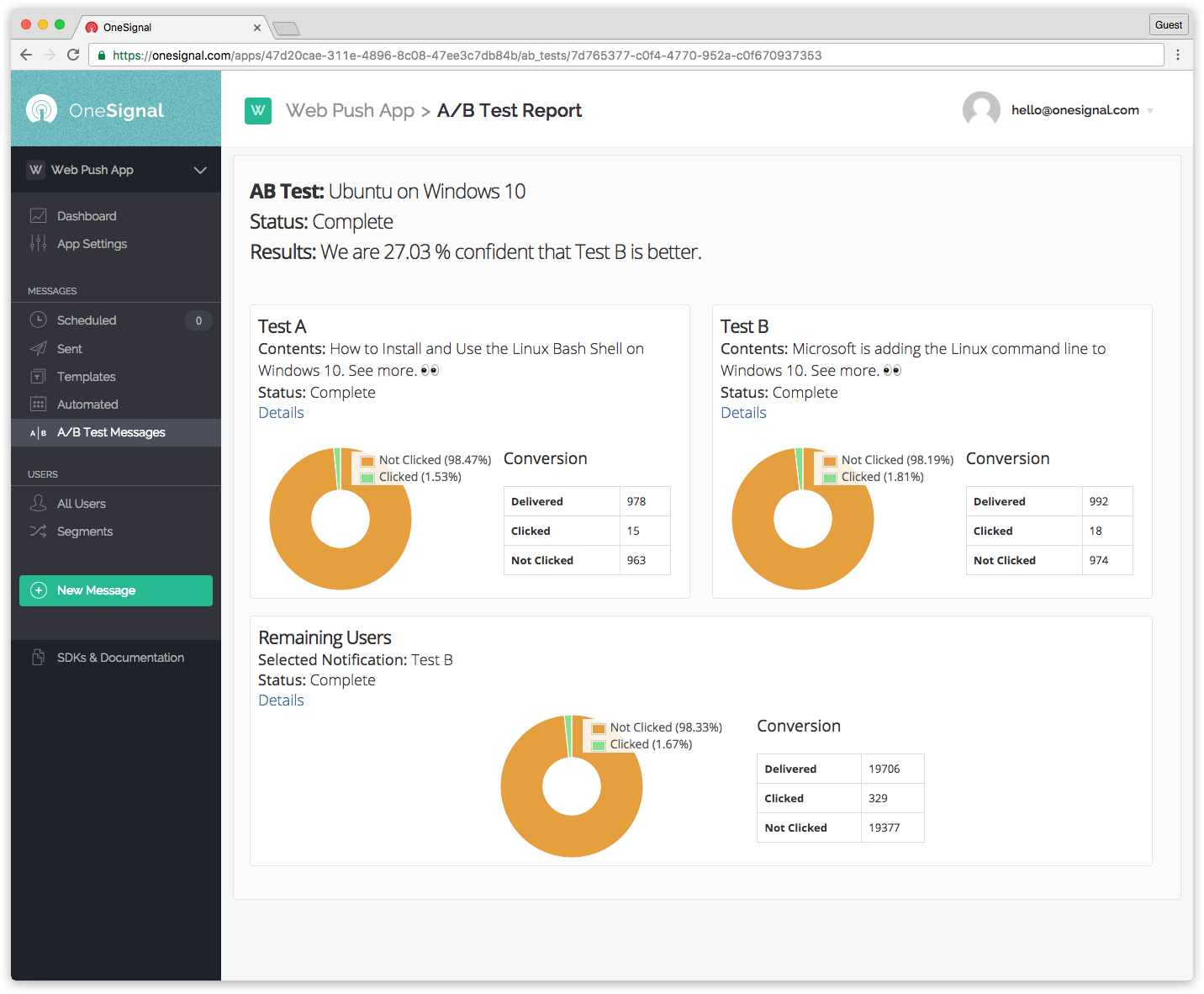This screenshot has height=994, width=1204.
Task: Click Test B Delivered value 992
Action: 1099,501
